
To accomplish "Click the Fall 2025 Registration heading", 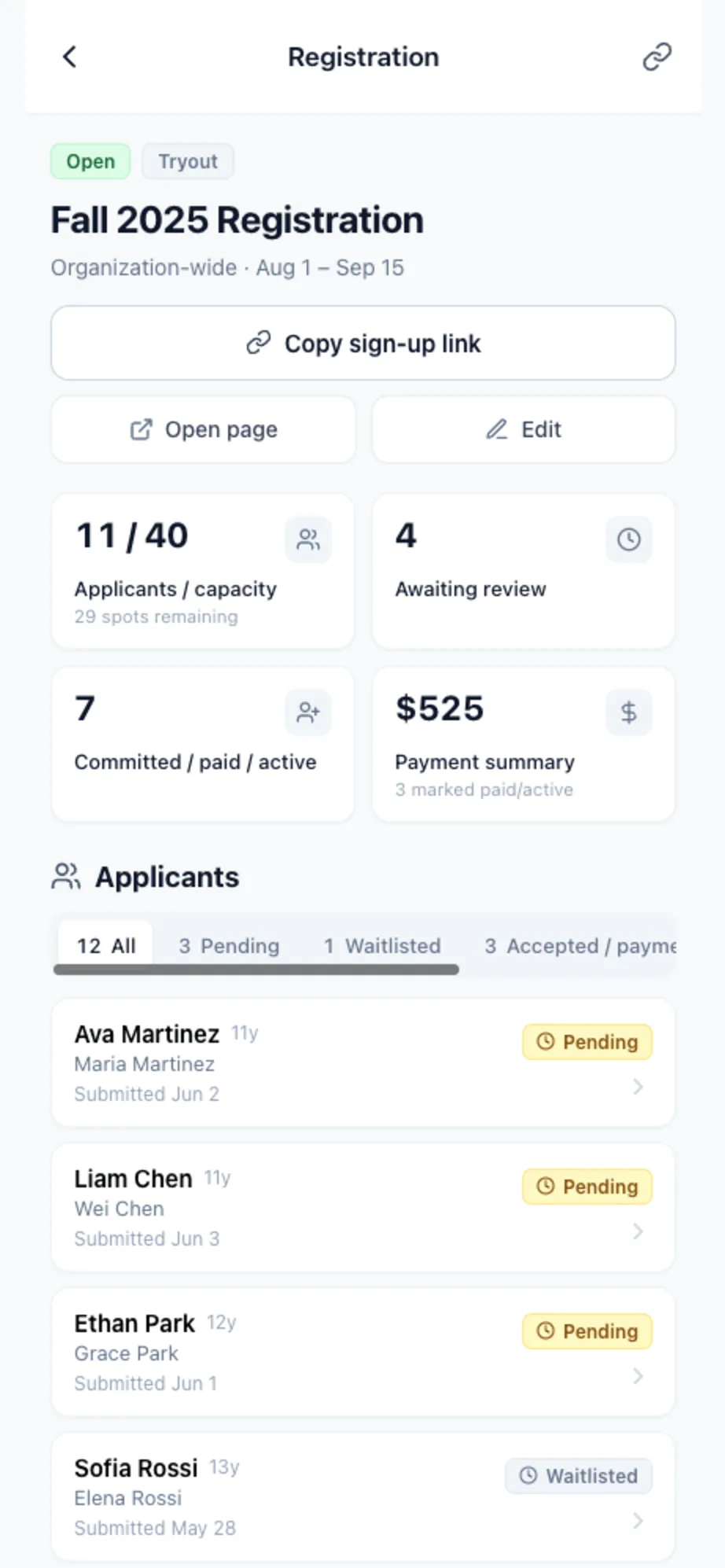I will coord(237,220).
